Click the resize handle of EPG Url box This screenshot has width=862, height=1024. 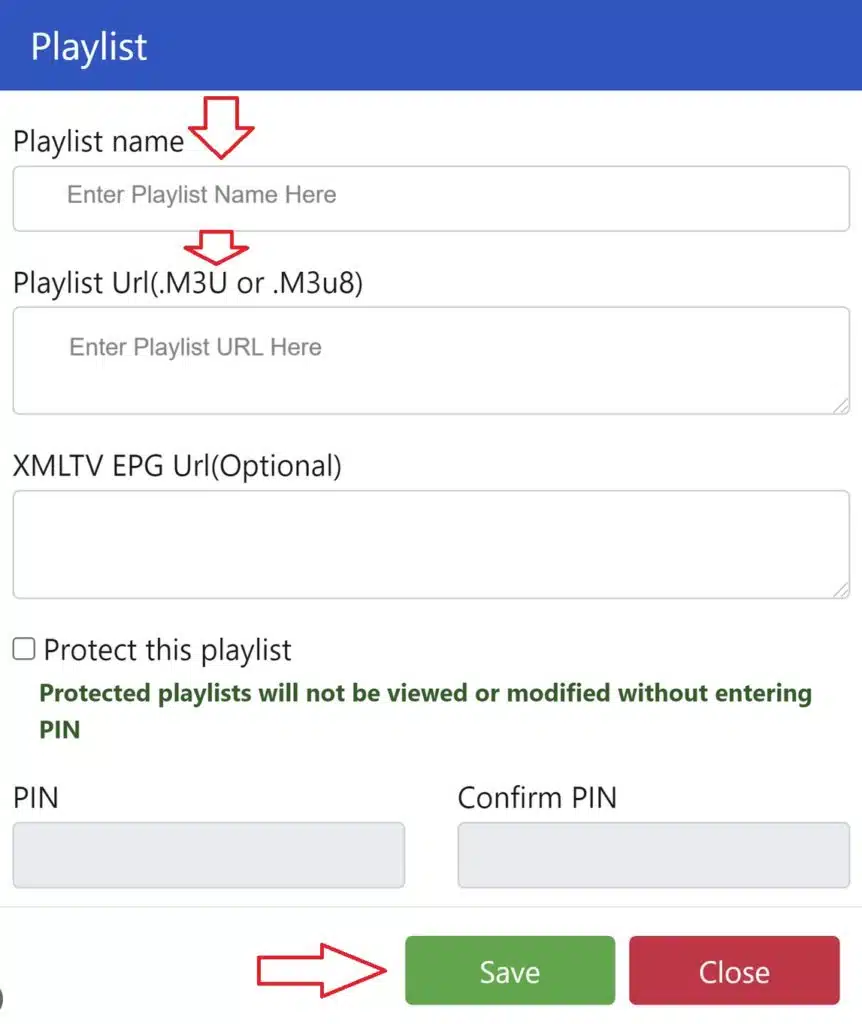[841, 590]
